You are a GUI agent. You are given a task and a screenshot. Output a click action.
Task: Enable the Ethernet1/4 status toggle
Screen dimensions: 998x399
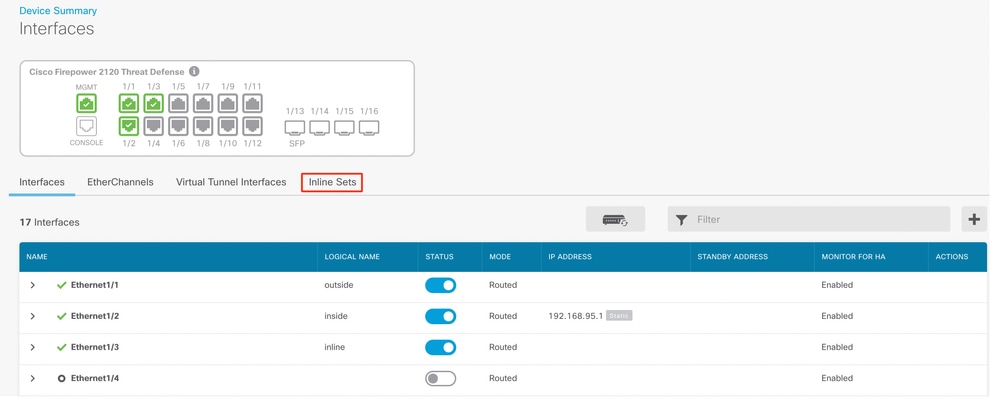[440, 379]
